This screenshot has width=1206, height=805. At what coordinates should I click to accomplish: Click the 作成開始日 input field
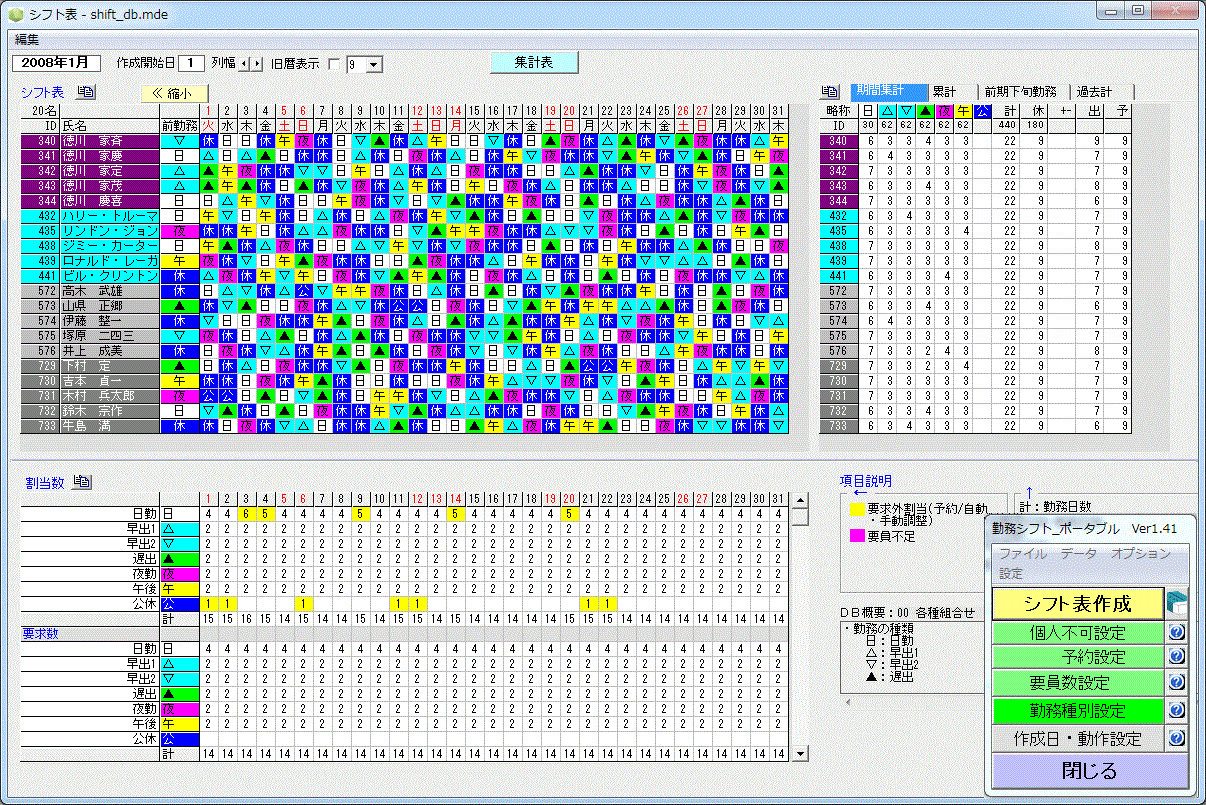tap(193, 63)
